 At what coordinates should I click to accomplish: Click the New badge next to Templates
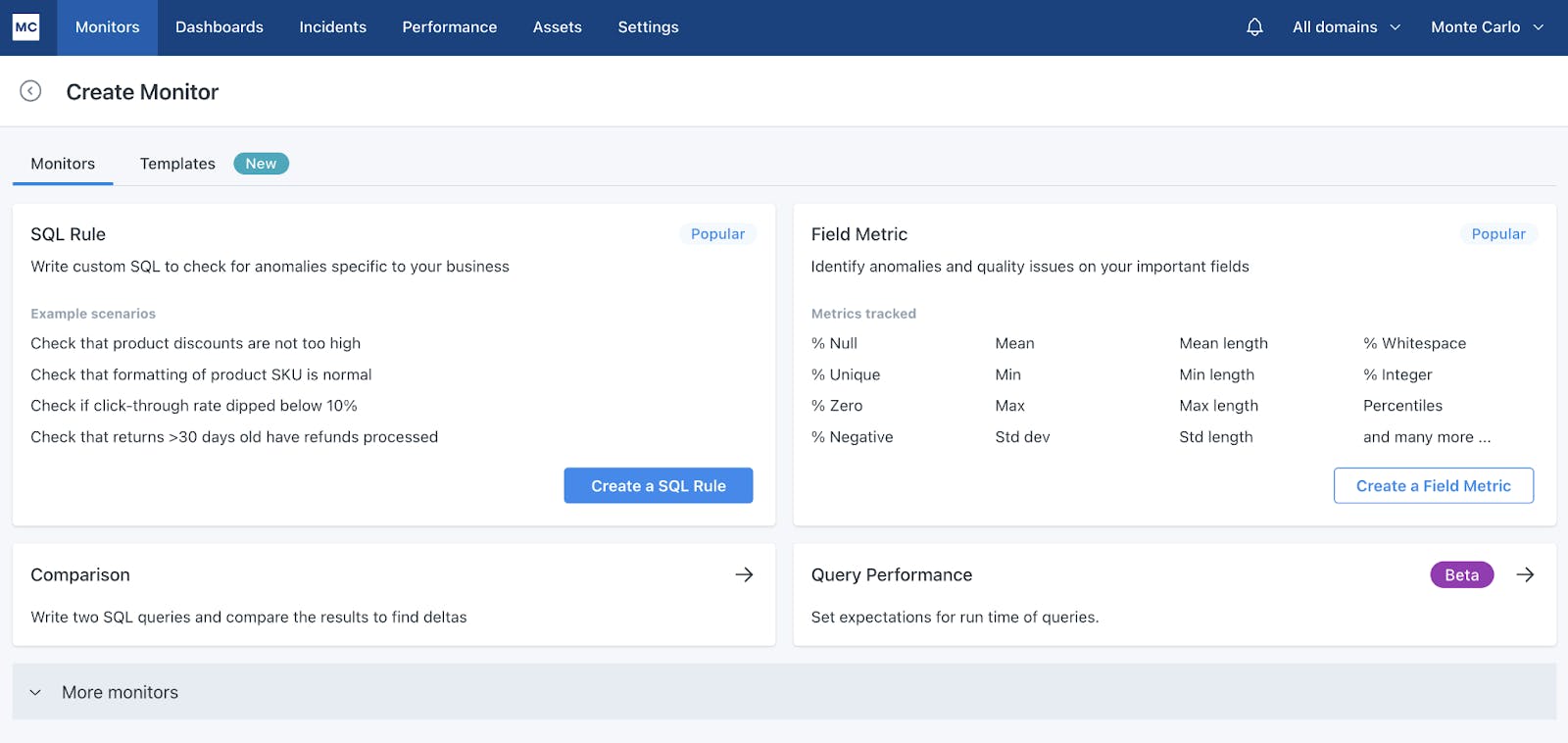(261, 164)
